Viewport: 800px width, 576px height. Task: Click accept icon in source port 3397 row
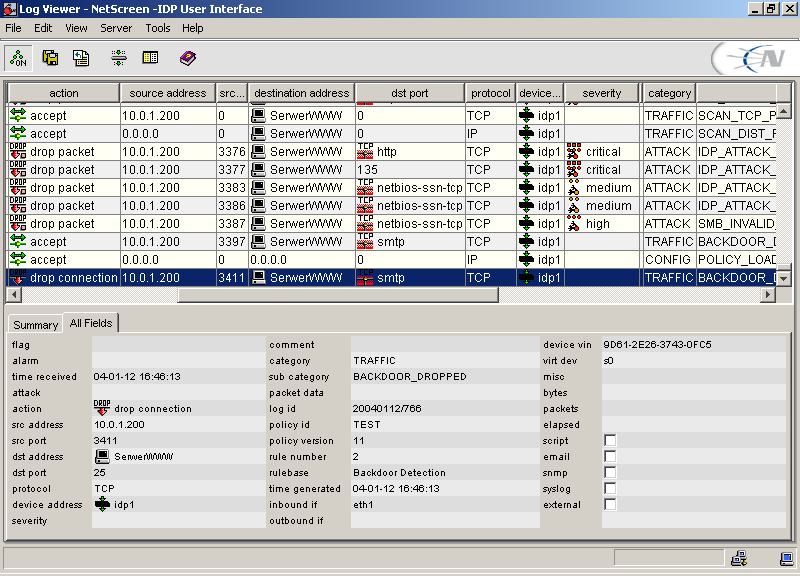pyautogui.click(x=18, y=241)
